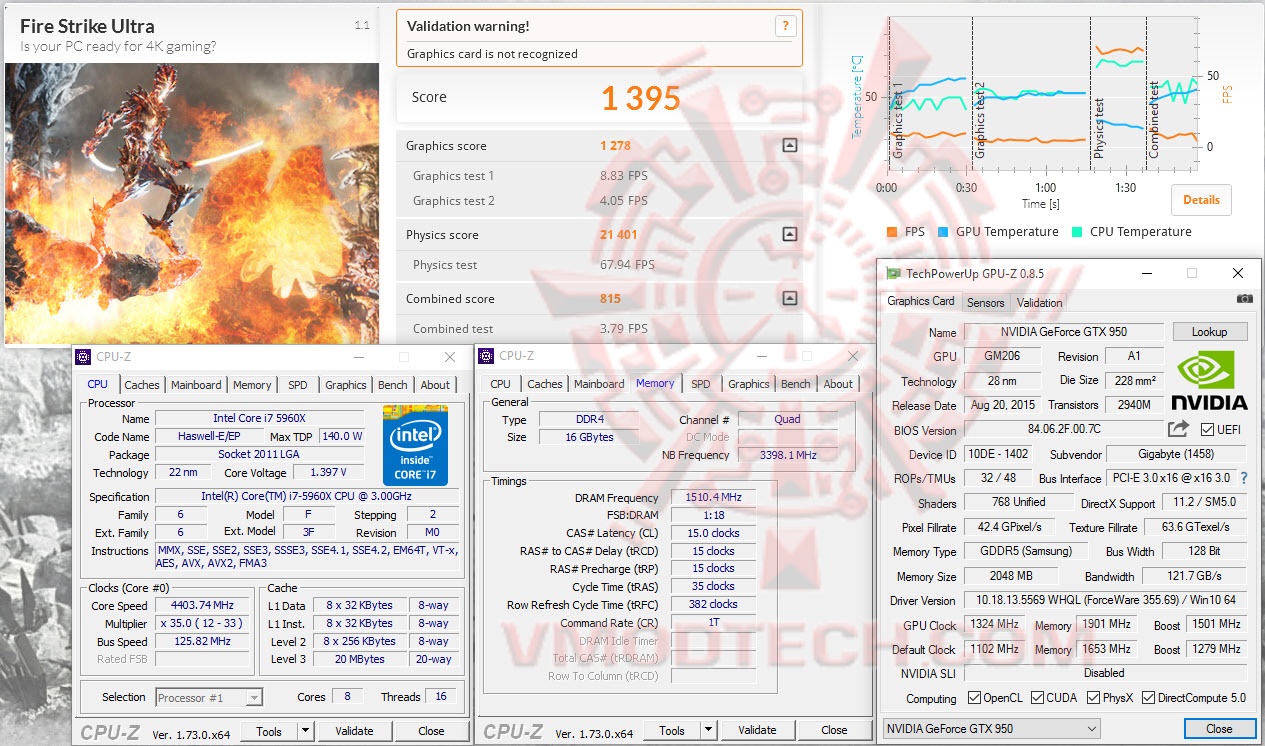Switch to Validation tab in GPU-Z

1039,302
